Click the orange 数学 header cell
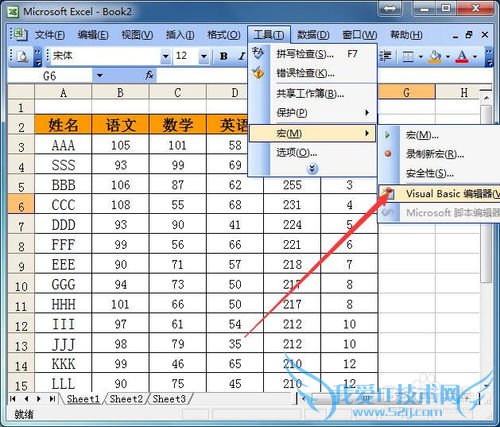This screenshot has height=427, width=500. (178, 125)
